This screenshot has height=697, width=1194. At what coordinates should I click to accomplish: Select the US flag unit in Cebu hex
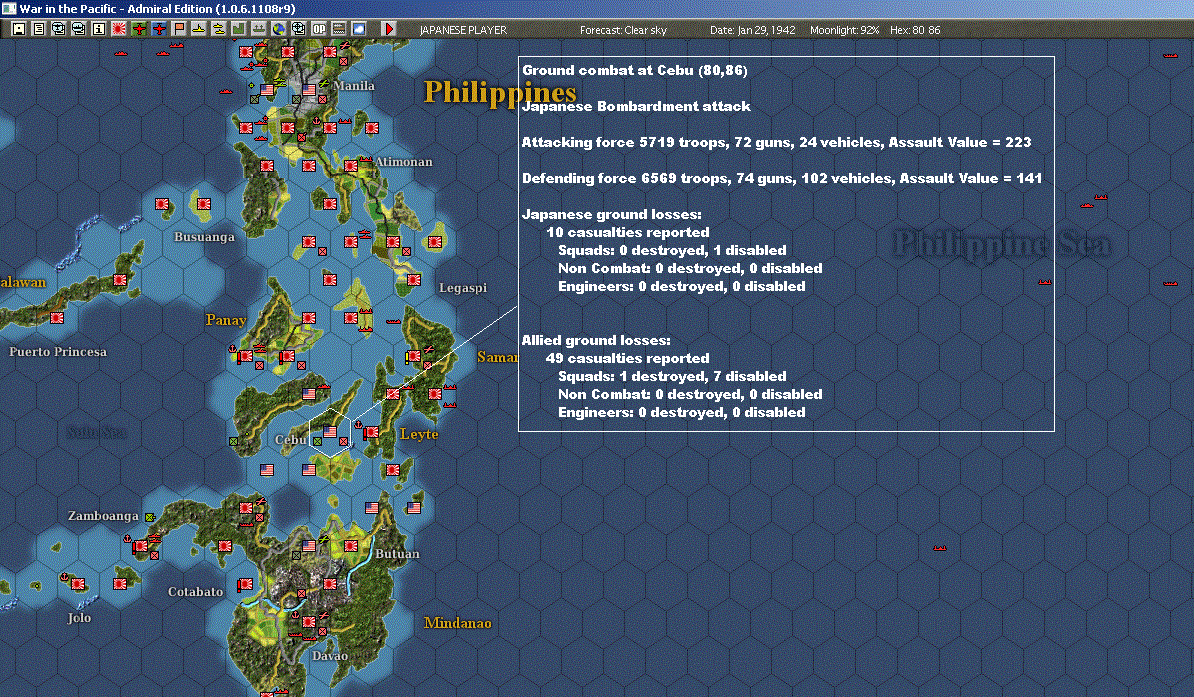point(330,431)
